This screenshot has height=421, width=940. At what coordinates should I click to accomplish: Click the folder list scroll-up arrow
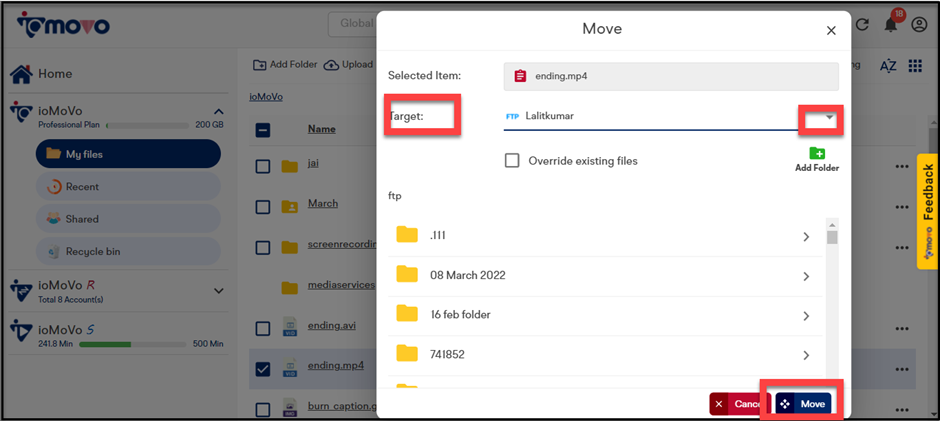[x=832, y=224]
